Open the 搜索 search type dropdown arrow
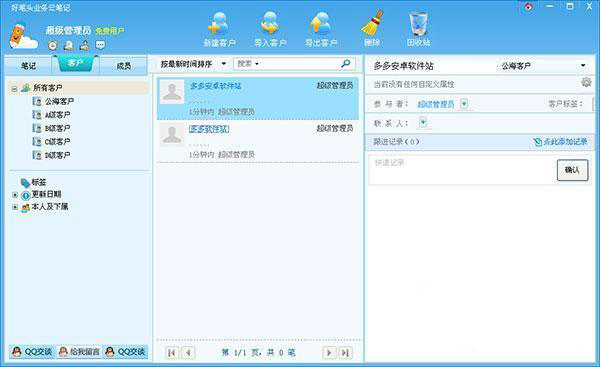The width and height of the screenshot is (600, 367). tap(257, 64)
